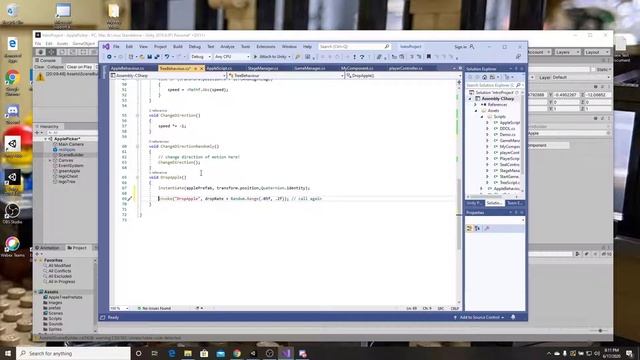
Task: Click Attach to Unity button
Action: 272,57
